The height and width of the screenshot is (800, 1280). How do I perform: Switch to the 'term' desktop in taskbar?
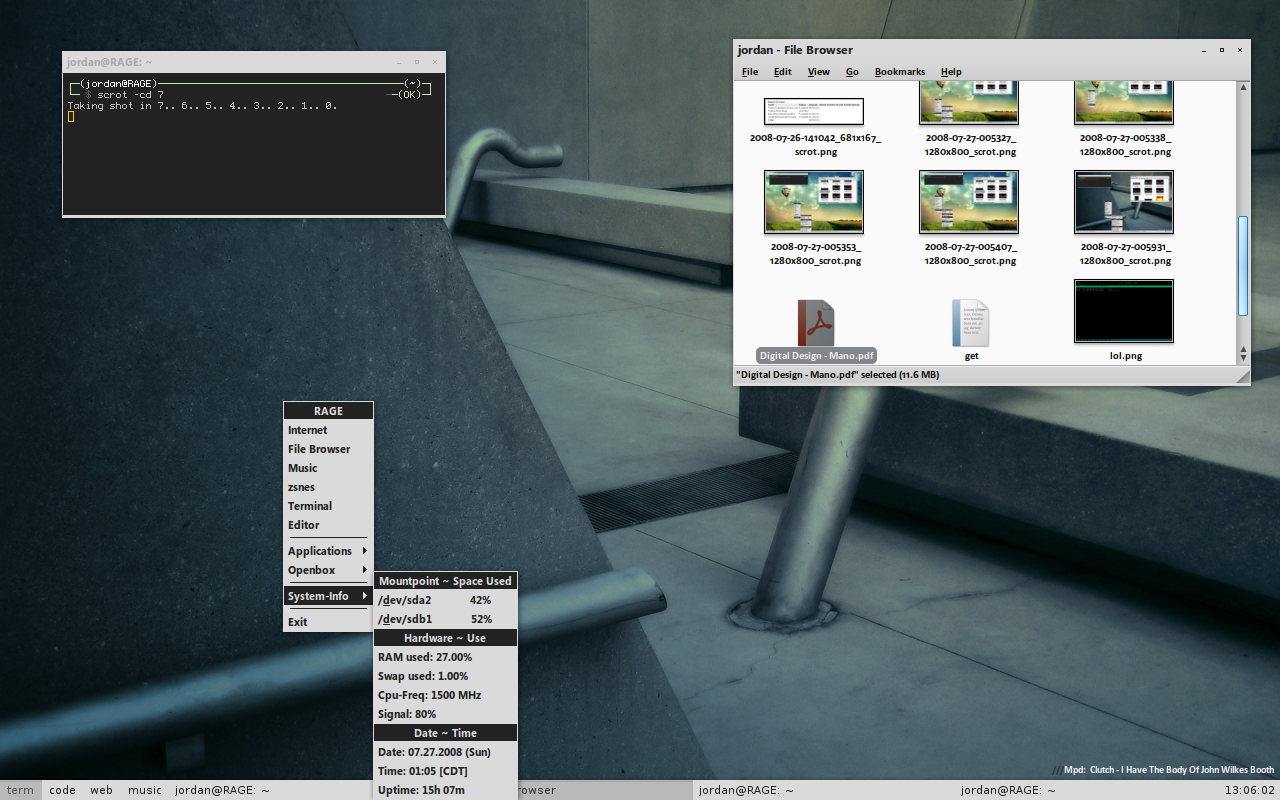pos(20,790)
